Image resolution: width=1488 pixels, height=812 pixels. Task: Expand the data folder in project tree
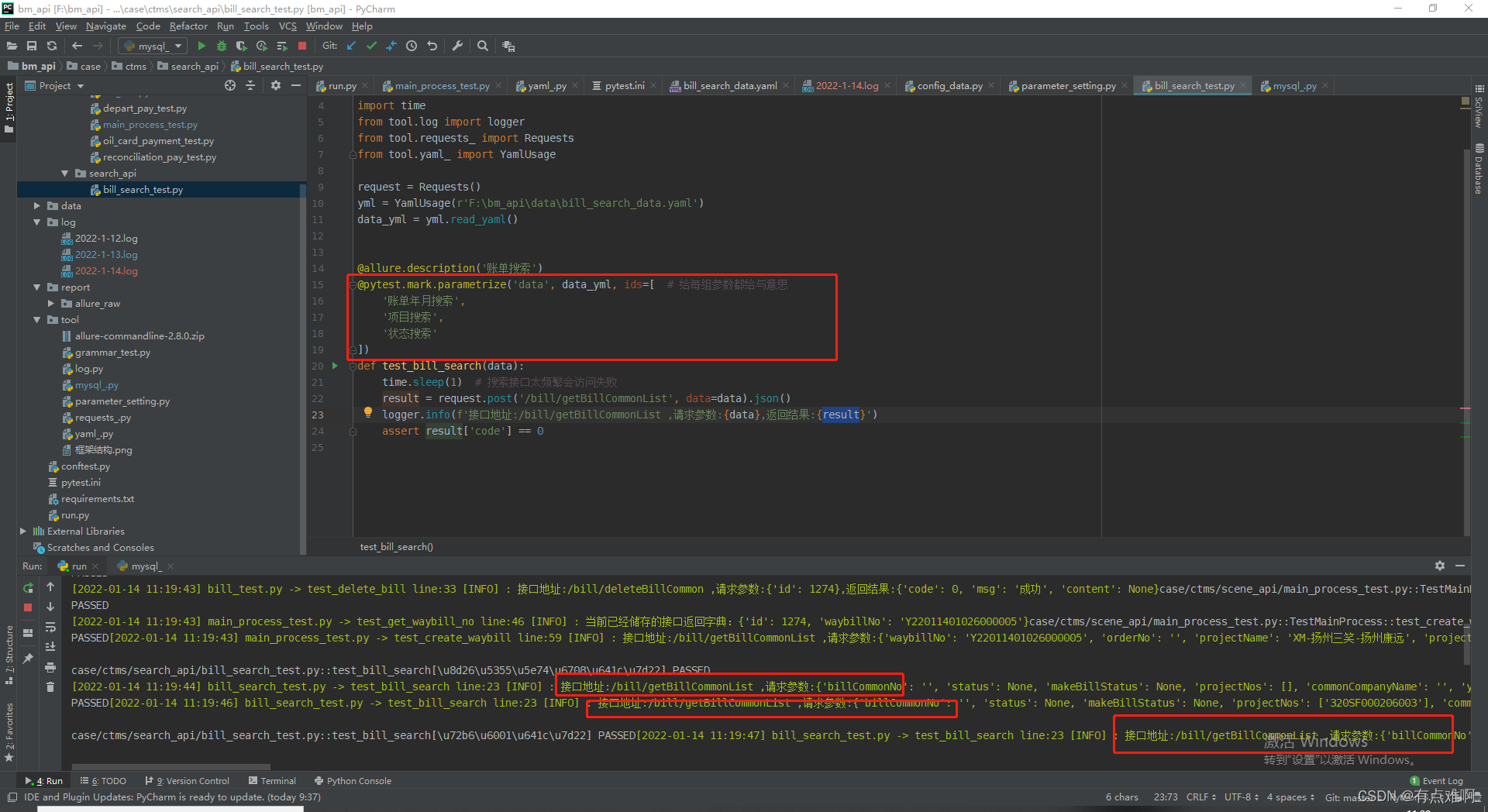point(37,206)
